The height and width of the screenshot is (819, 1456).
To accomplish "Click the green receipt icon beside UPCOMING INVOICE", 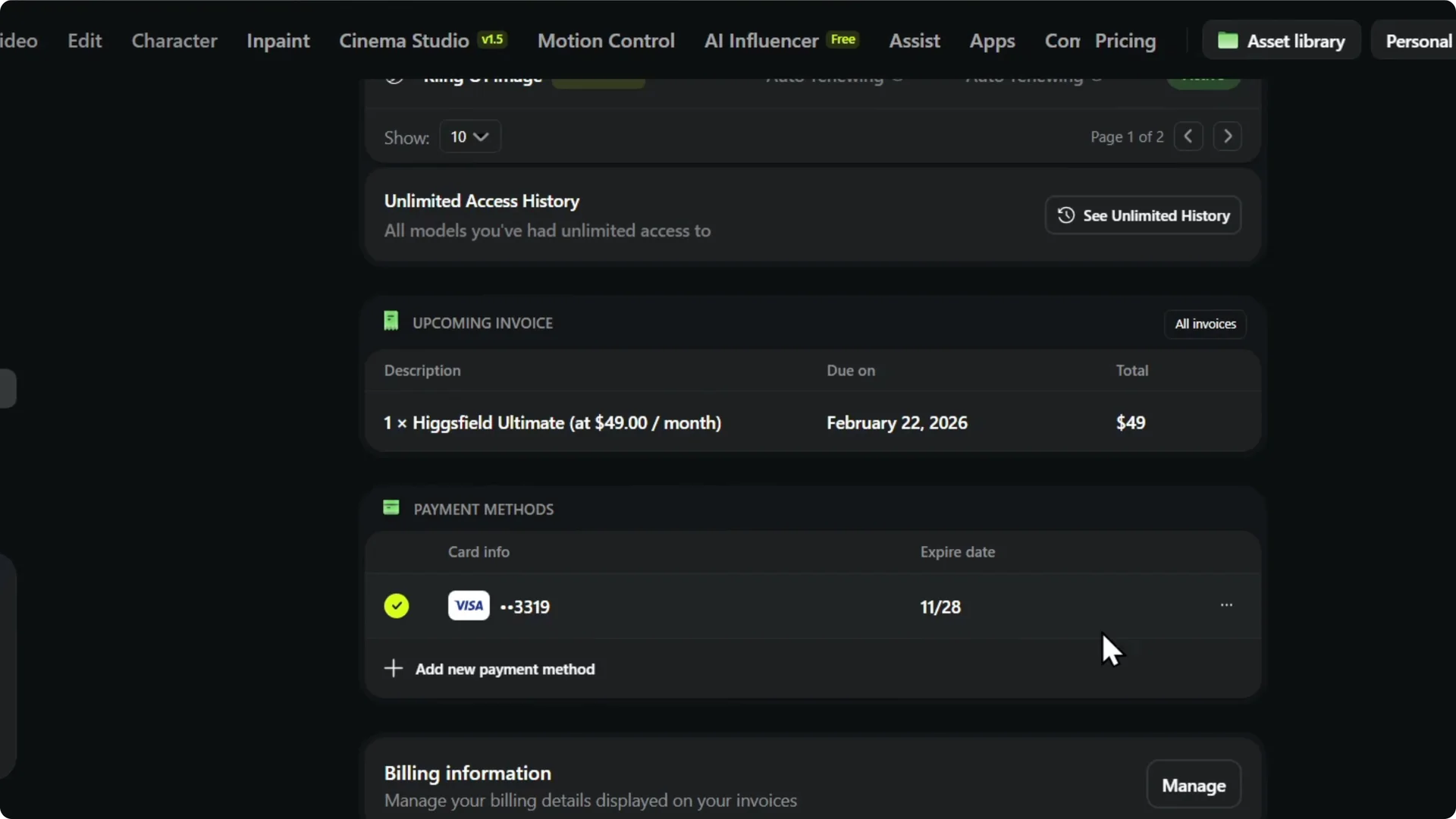I will point(391,321).
